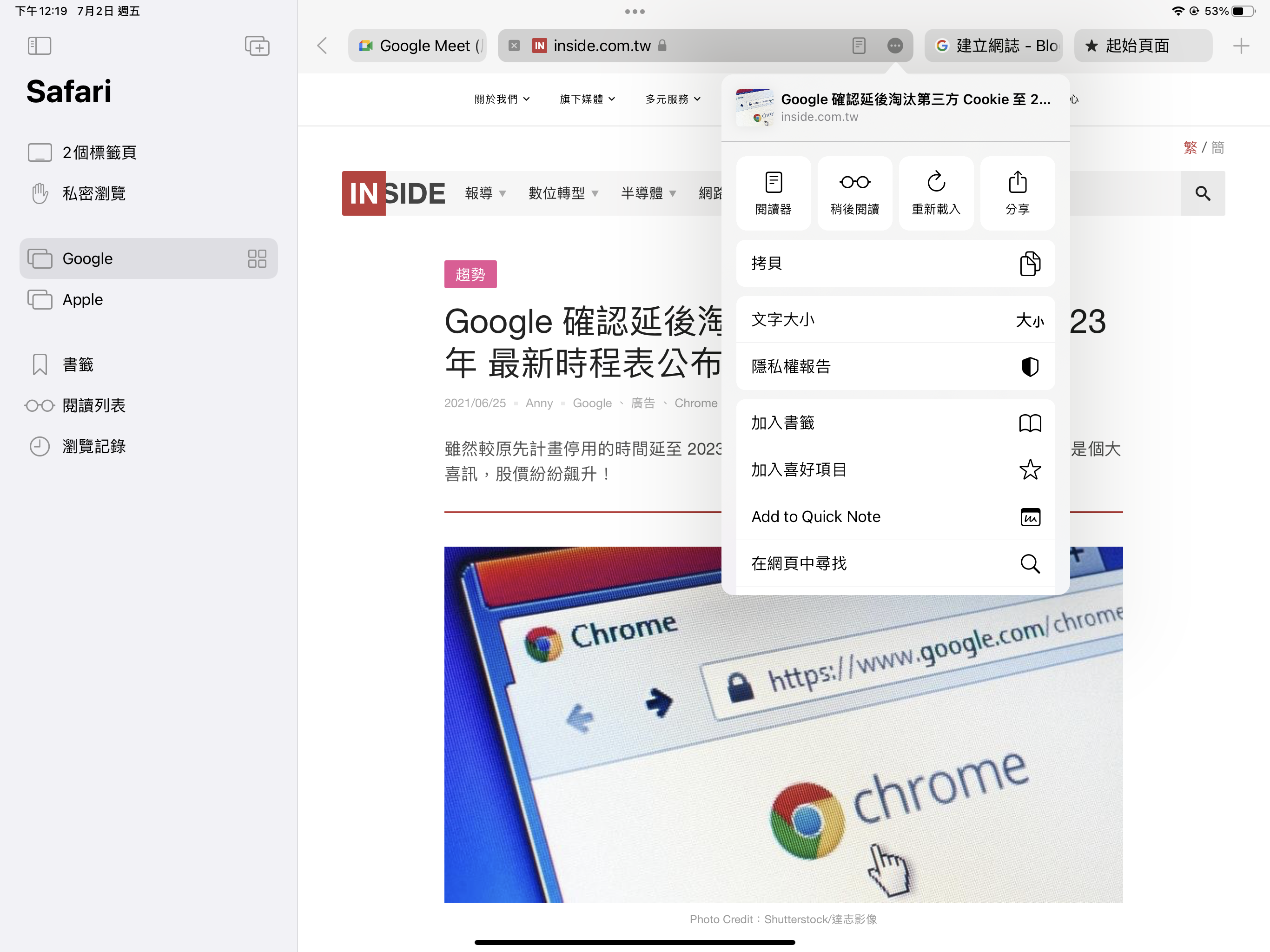Switch to 建立網誌 Blogger tab

pyautogui.click(x=993, y=46)
